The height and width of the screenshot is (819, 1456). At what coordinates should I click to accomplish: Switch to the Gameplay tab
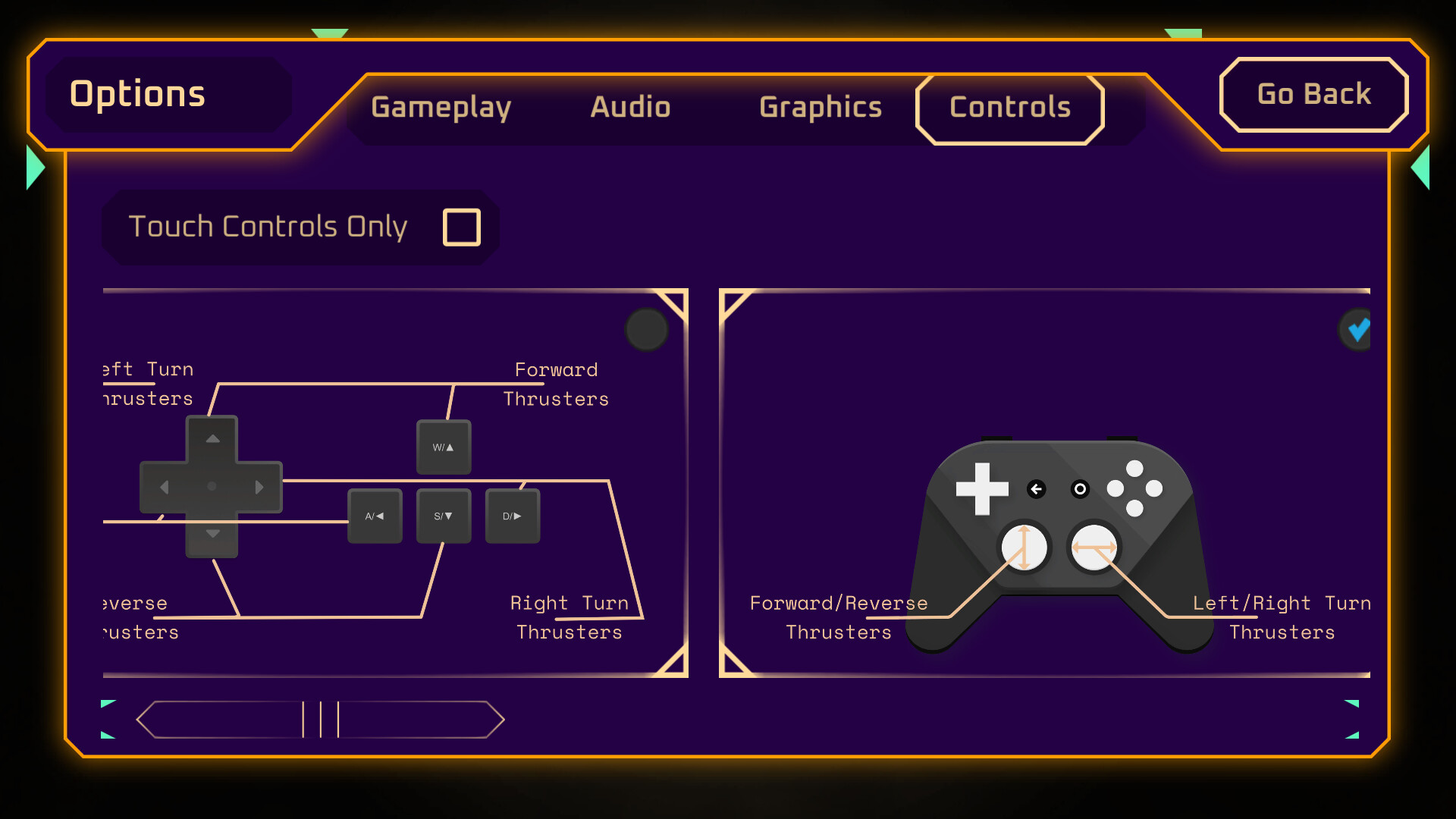(x=441, y=106)
